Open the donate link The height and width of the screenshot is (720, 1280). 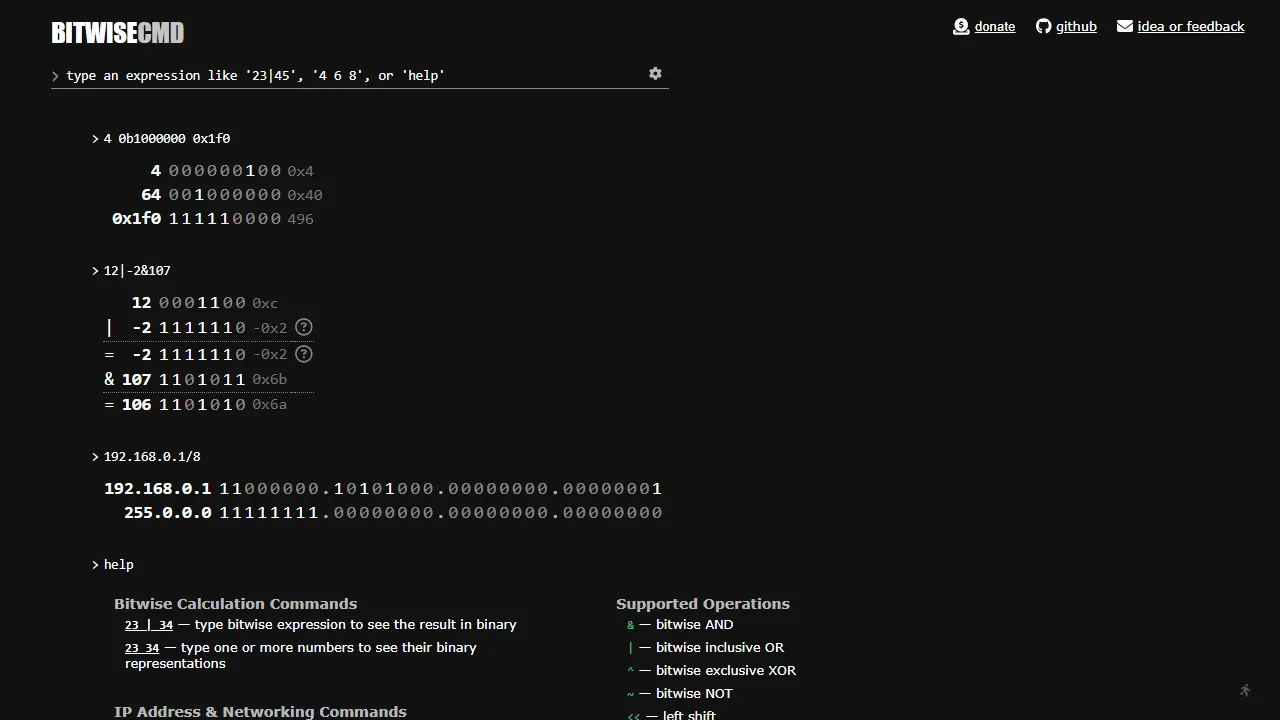click(994, 26)
